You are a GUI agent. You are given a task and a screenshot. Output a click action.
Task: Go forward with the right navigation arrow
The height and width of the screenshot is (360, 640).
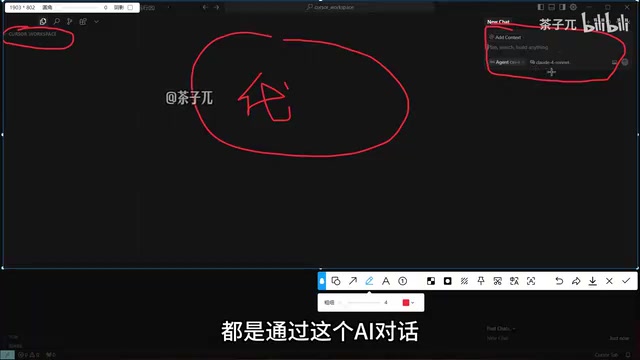tap(216, 7)
